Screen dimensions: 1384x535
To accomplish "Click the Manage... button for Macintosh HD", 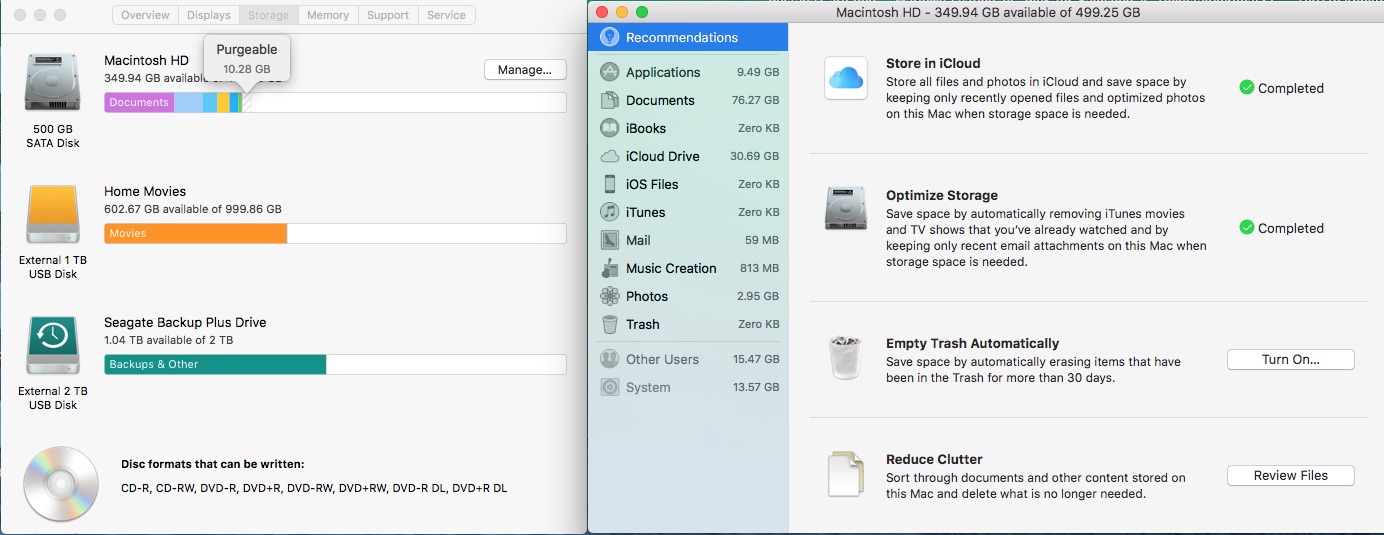I will point(525,70).
